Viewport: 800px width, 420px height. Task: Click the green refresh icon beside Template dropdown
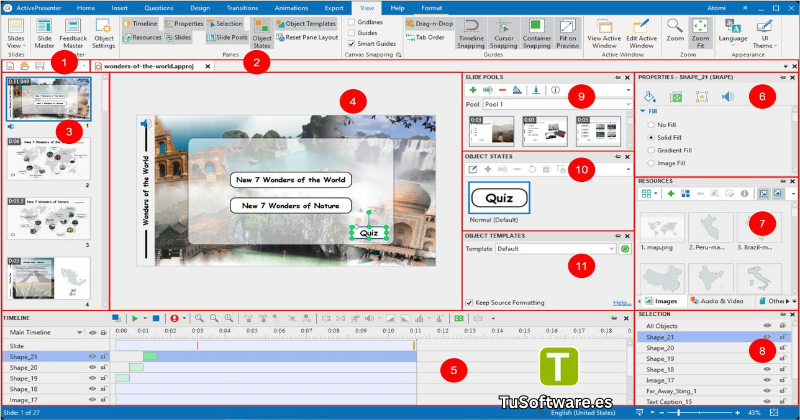(x=624, y=249)
